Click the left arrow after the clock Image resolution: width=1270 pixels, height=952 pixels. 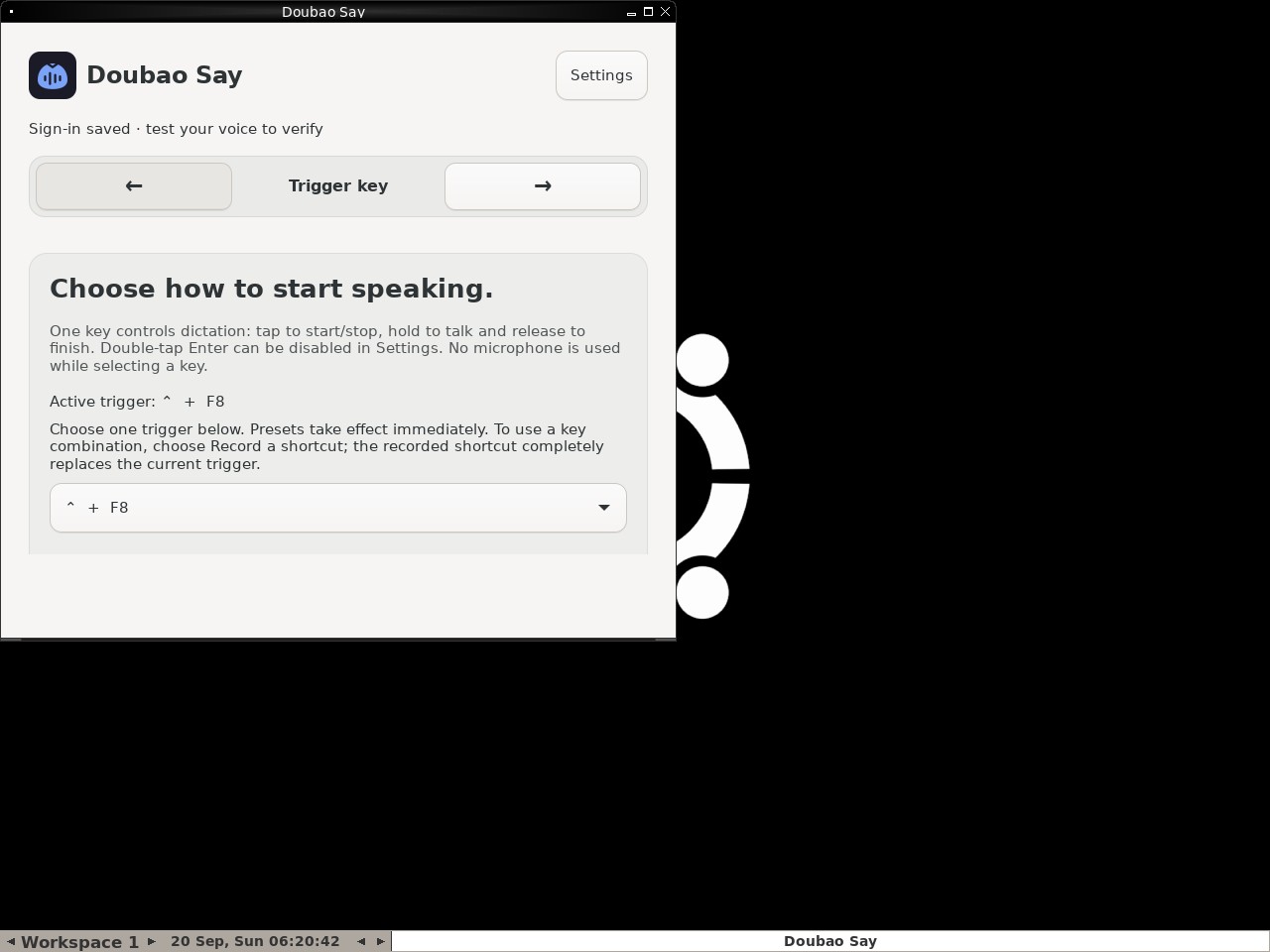click(361, 942)
